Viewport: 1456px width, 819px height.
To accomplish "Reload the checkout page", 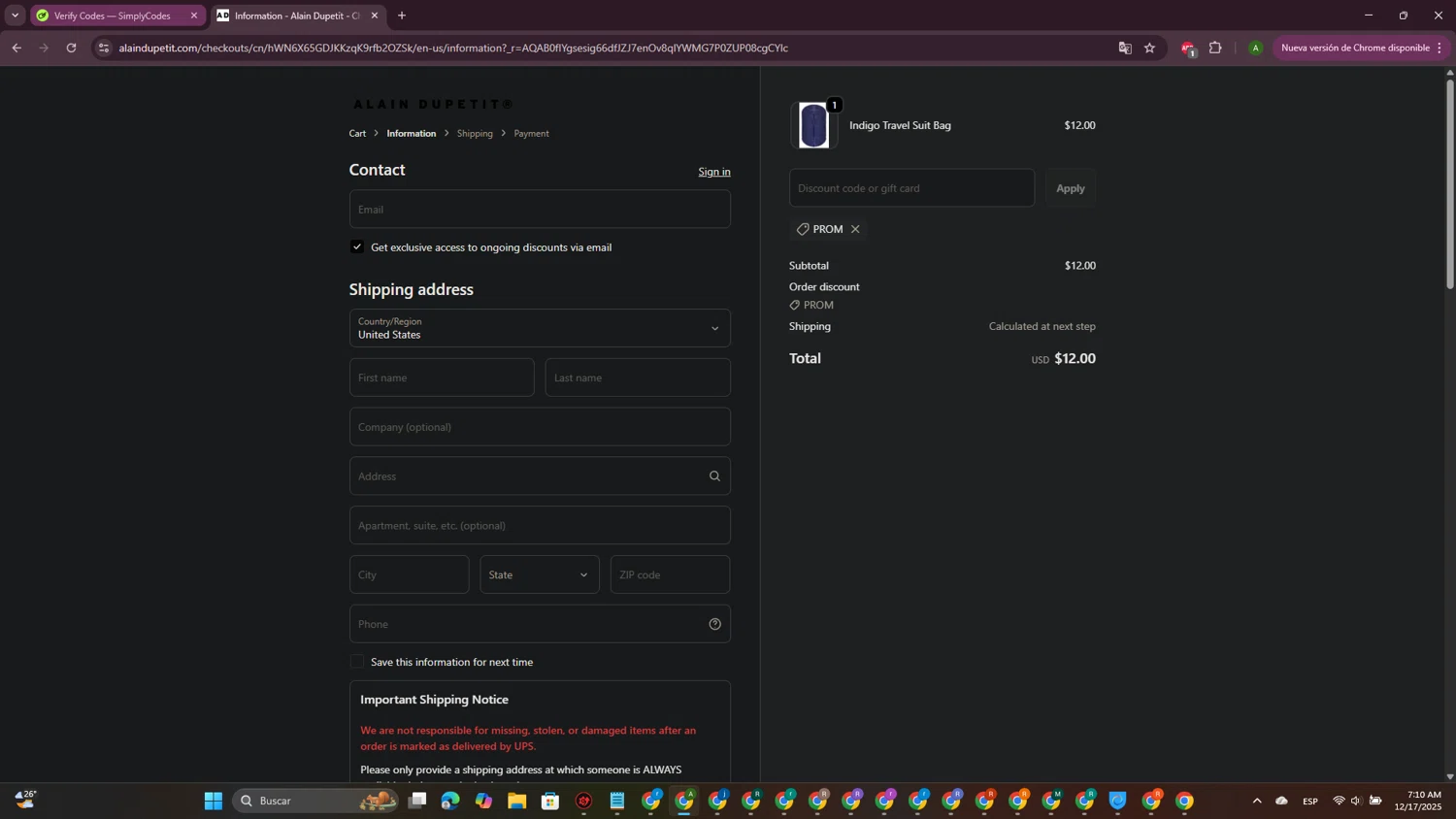I will coord(71,48).
